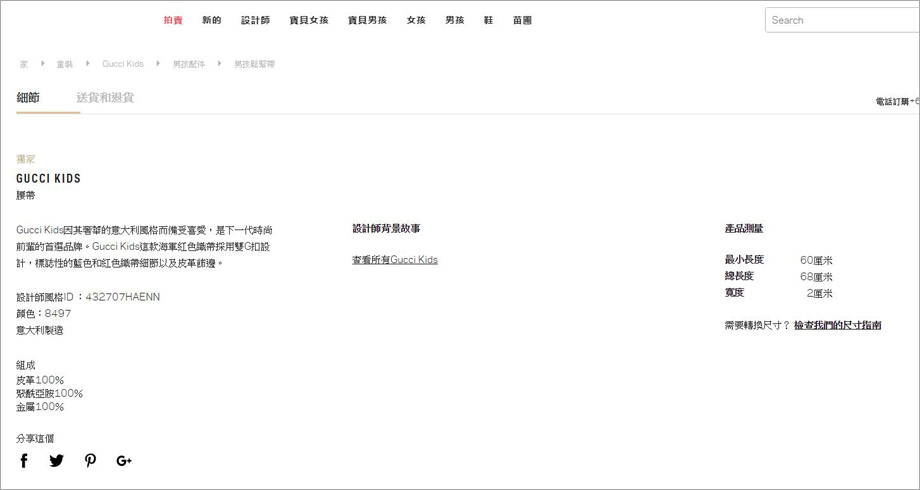Go to 男孩配件 breadcrumb
920x490 pixels.
pyautogui.click(x=189, y=64)
